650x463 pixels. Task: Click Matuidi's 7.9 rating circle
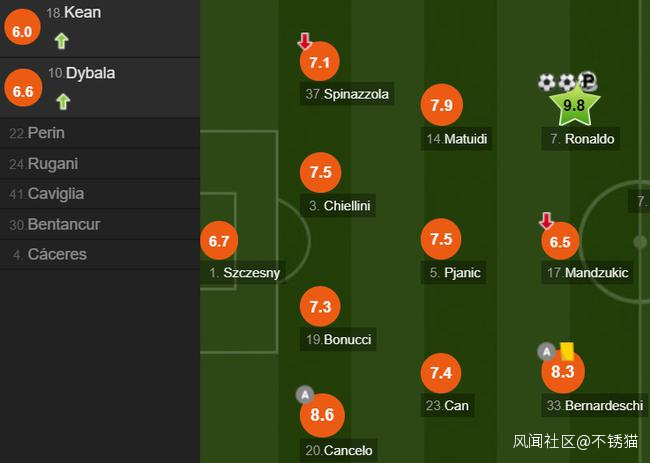pos(441,105)
